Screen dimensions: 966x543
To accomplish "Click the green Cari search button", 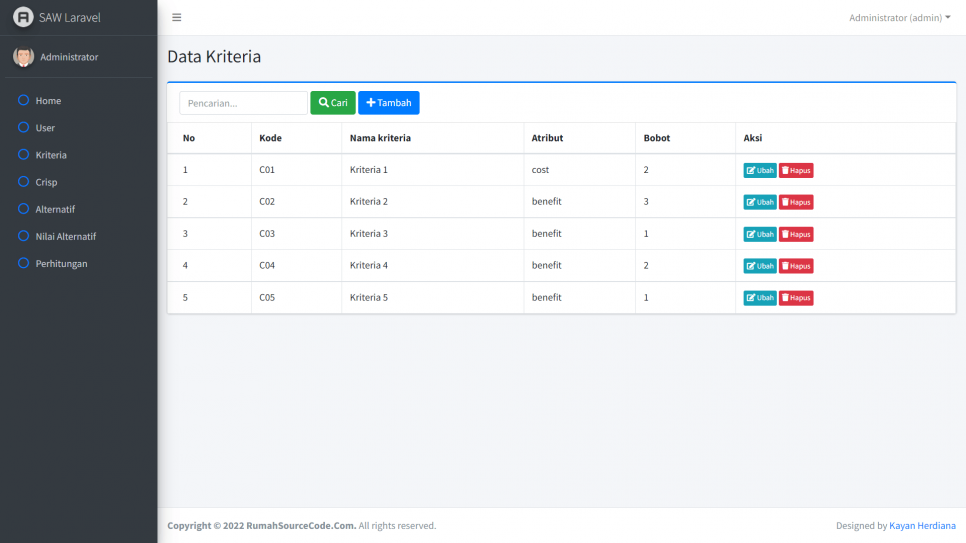I will point(333,103).
